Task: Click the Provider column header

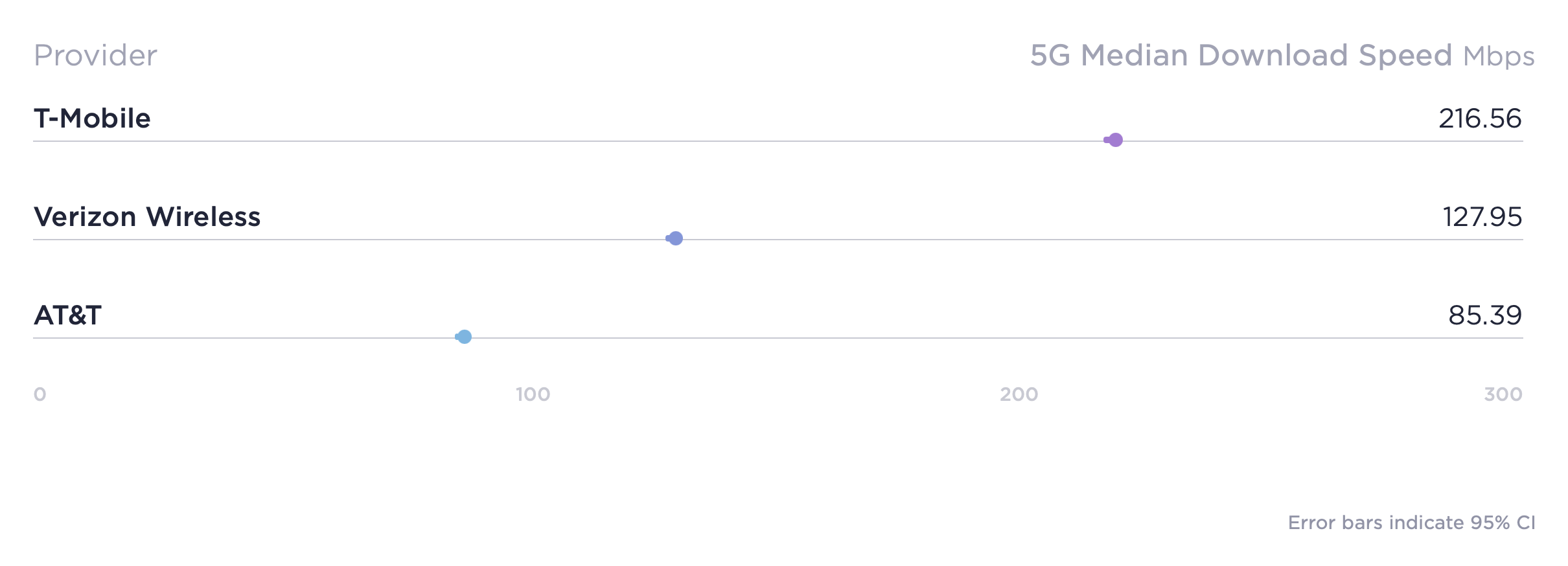Action: [x=95, y=56]
